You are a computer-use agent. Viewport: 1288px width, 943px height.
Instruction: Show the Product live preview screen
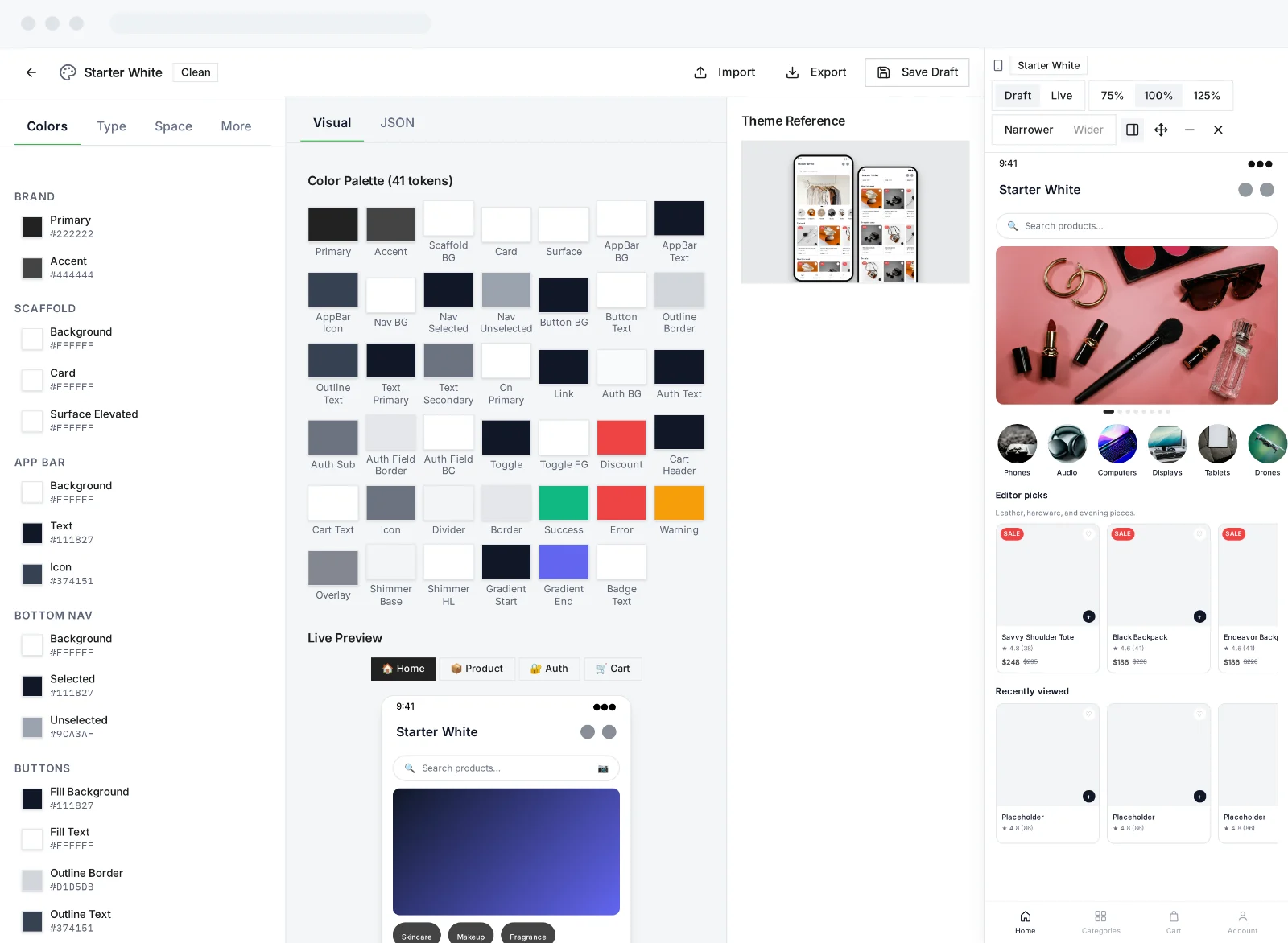(477, 669)
